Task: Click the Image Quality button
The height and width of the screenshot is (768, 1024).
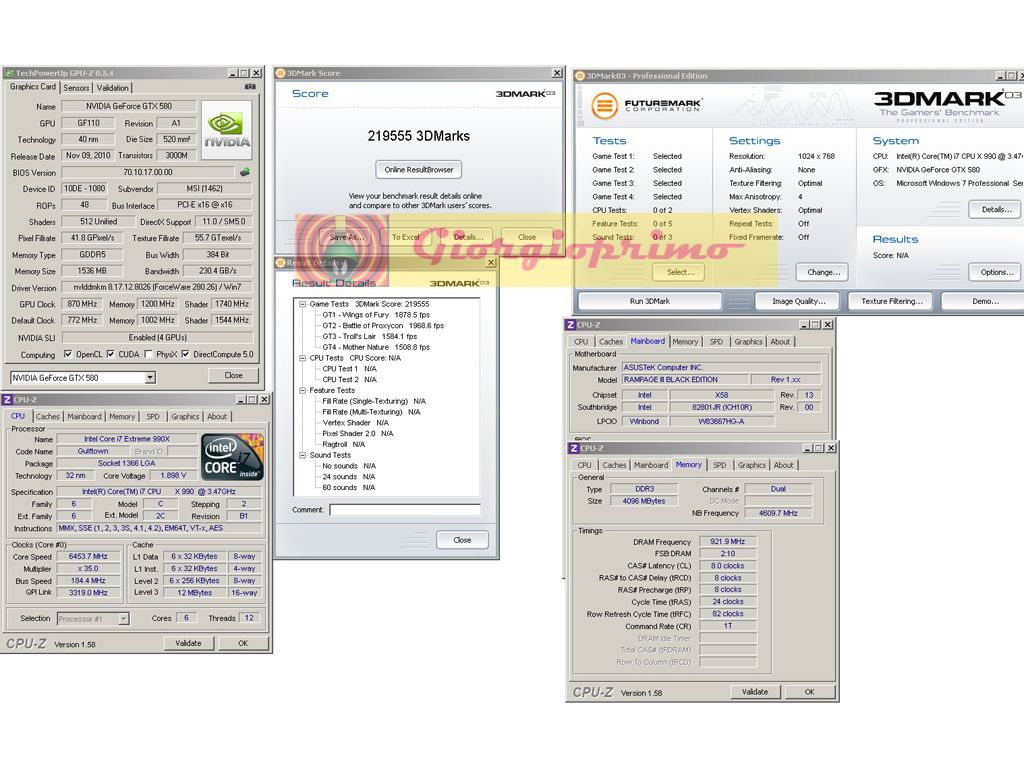Action: click(798, 301)
